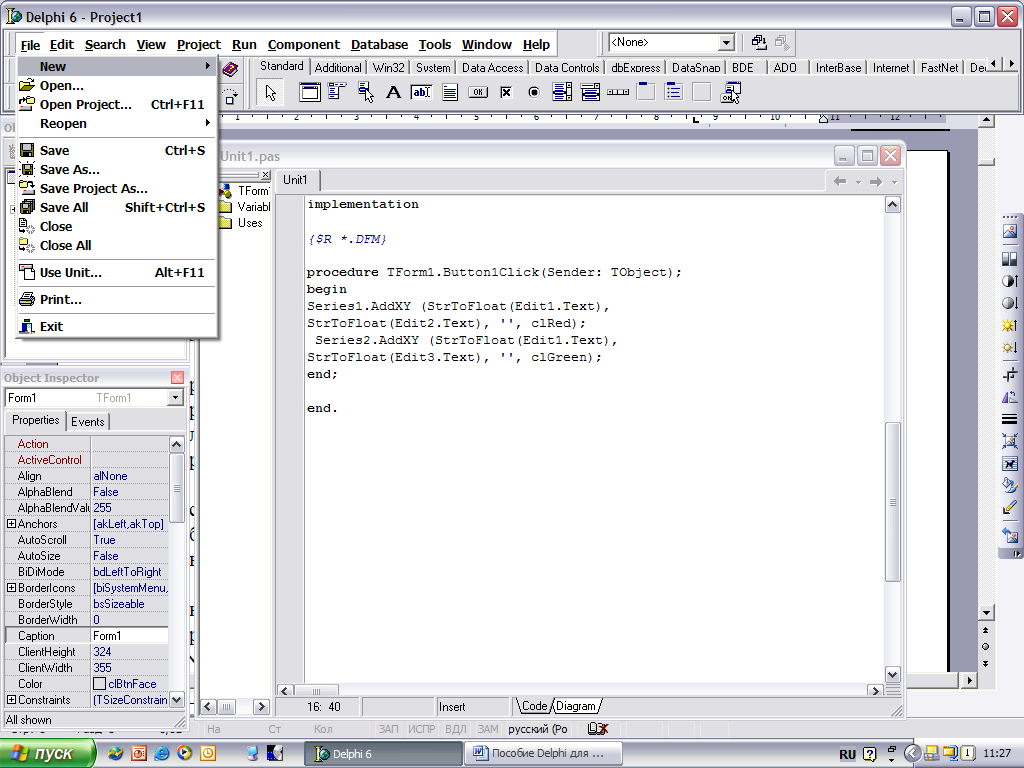Open the Forward history dropdown arrow in editor
Viewport: 1024px width, 768px height.
click(894, 182)
